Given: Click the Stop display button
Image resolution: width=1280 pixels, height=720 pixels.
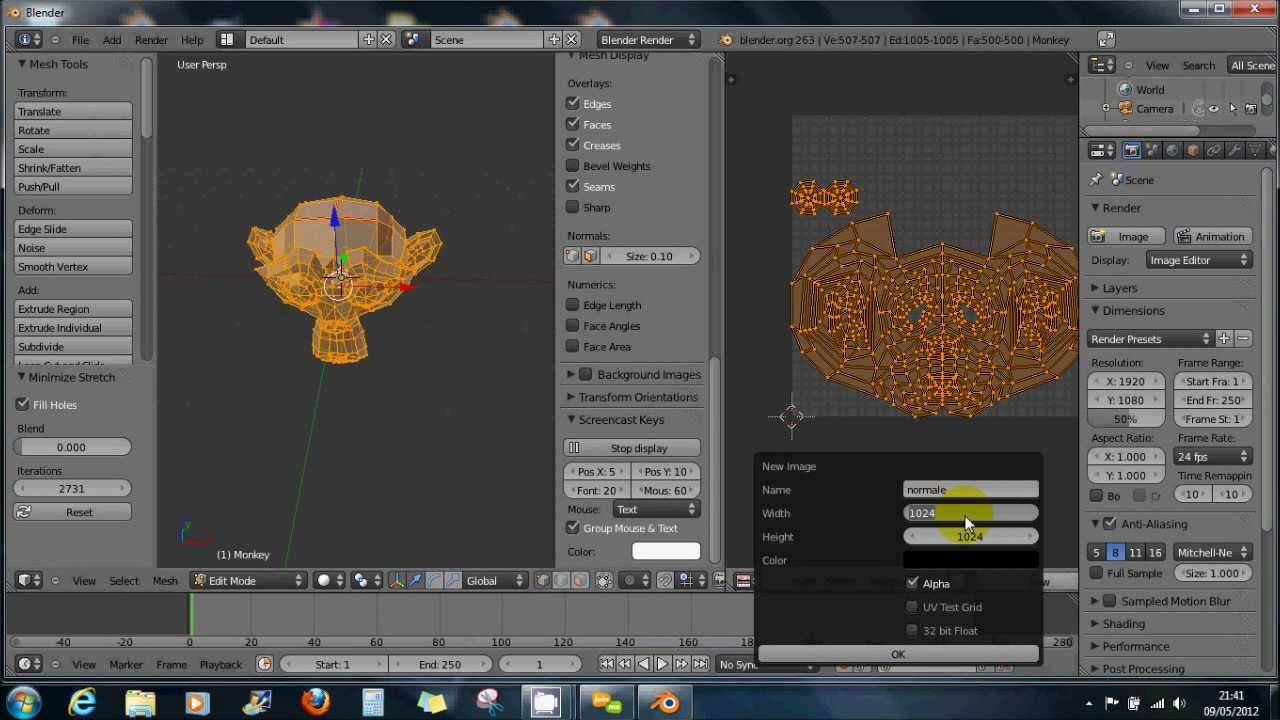Looking at the screenshot, I should coord(632,448).
